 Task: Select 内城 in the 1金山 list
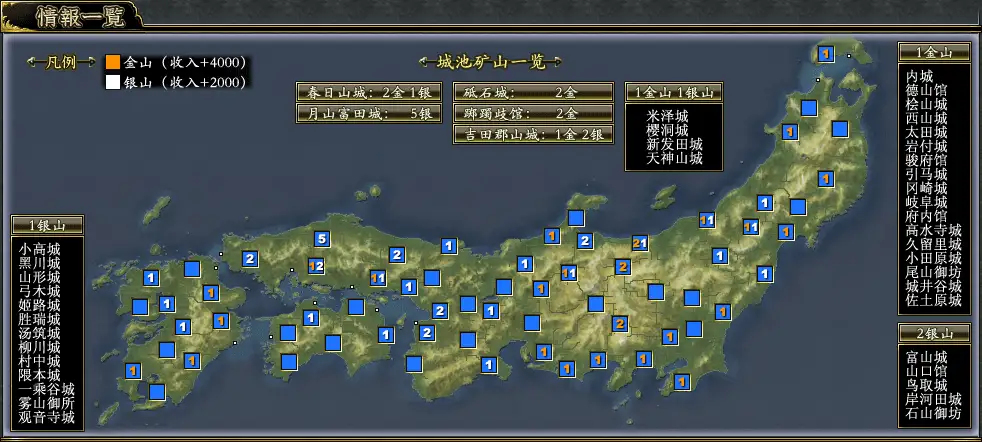point(919,76)
